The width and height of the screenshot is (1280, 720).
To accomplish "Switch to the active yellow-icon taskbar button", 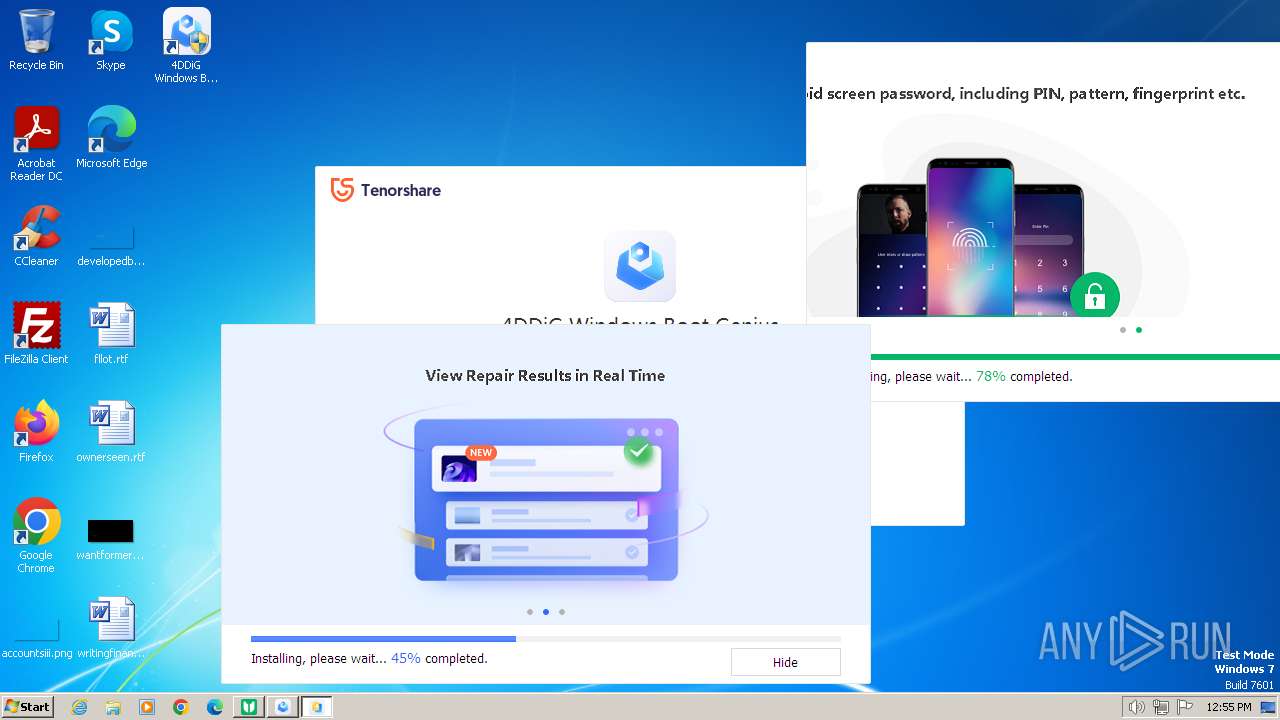I will [x=317, y=707].
